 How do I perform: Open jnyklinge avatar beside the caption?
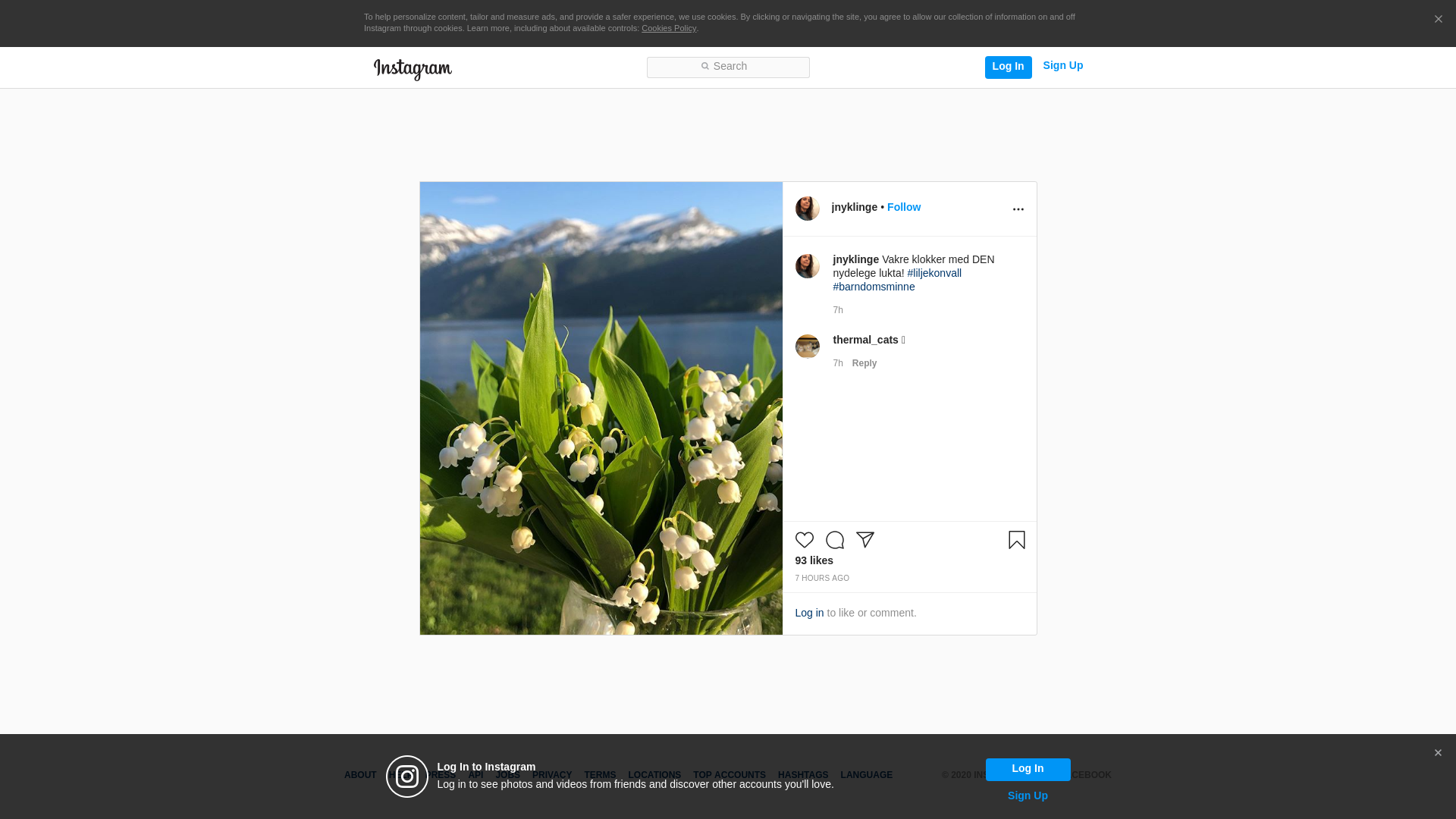click(808, 266)
